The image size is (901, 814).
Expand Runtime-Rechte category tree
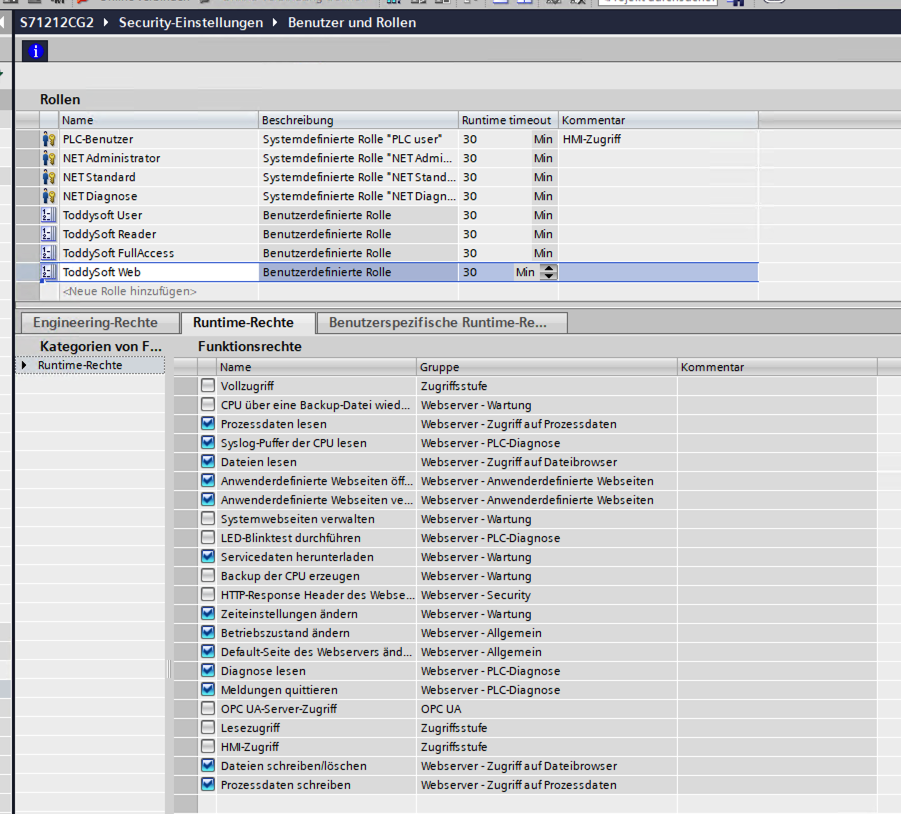tap(24, 365)
